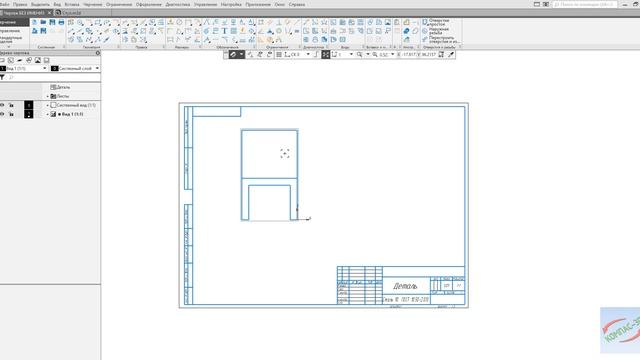The height and width of the screenshot is (360, 640).
Task: Open the zoom scale 0.52 dropdown
Action: point(393,54)
